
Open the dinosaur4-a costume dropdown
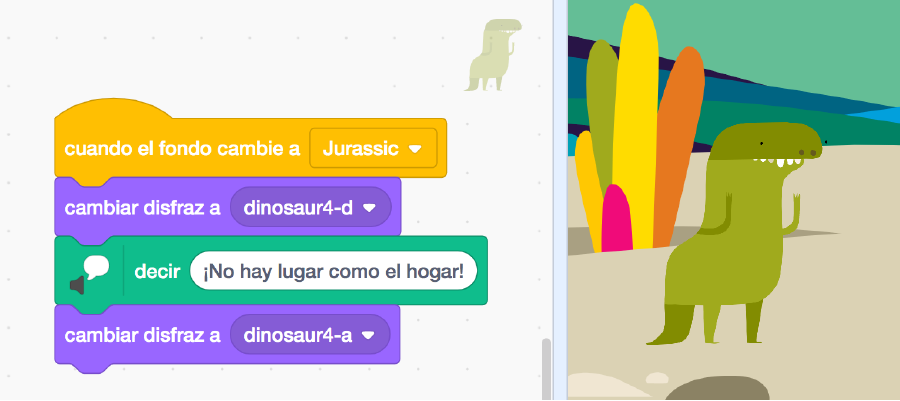[369, 335]
